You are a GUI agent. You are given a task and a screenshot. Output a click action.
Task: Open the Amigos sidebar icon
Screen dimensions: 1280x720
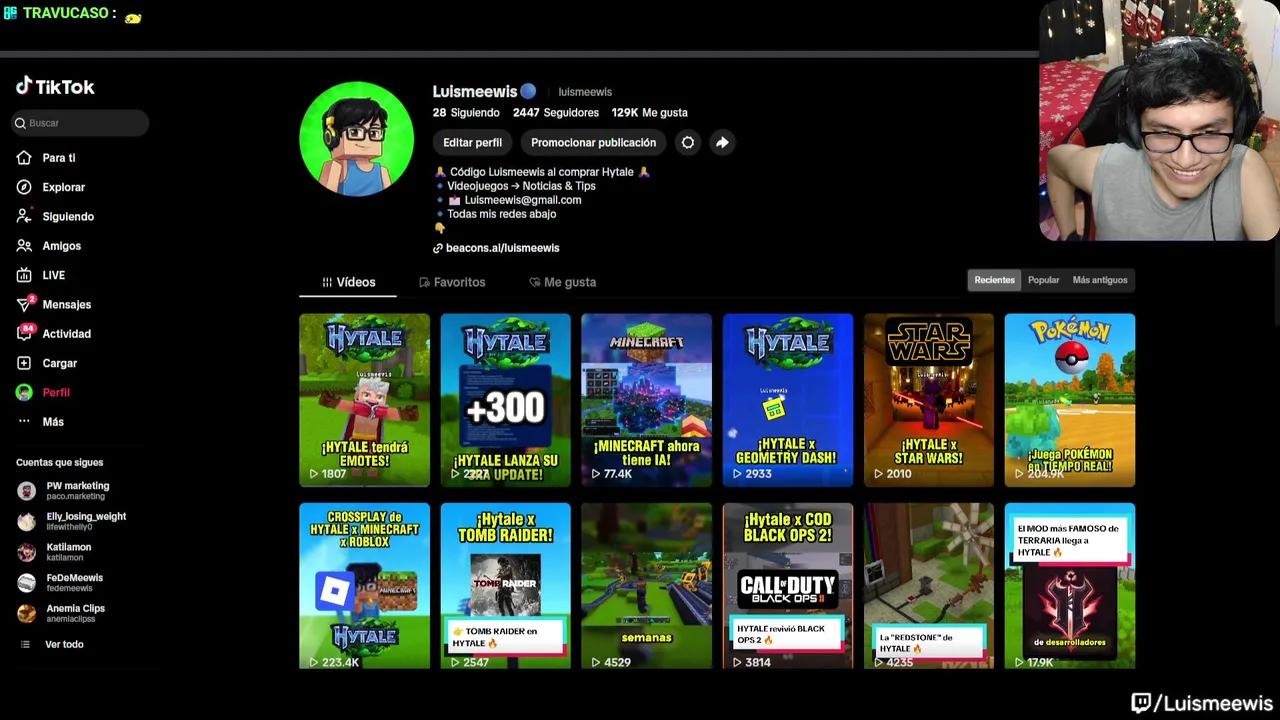pyautogui.click(x=24, y=246)
